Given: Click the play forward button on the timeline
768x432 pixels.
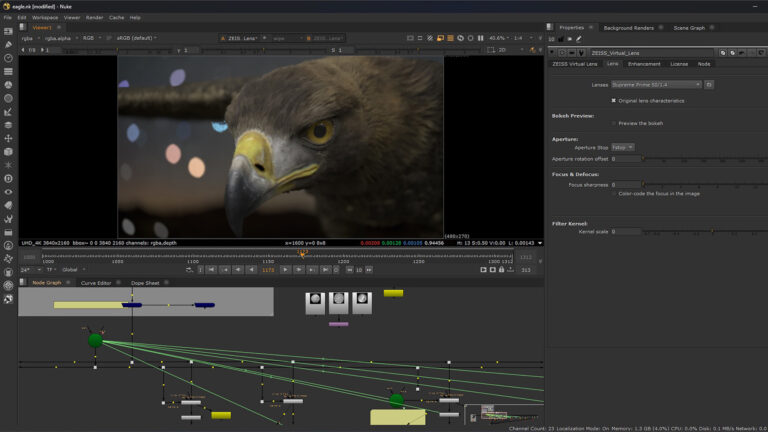Looking at the screenshot, I should [285, 269].
